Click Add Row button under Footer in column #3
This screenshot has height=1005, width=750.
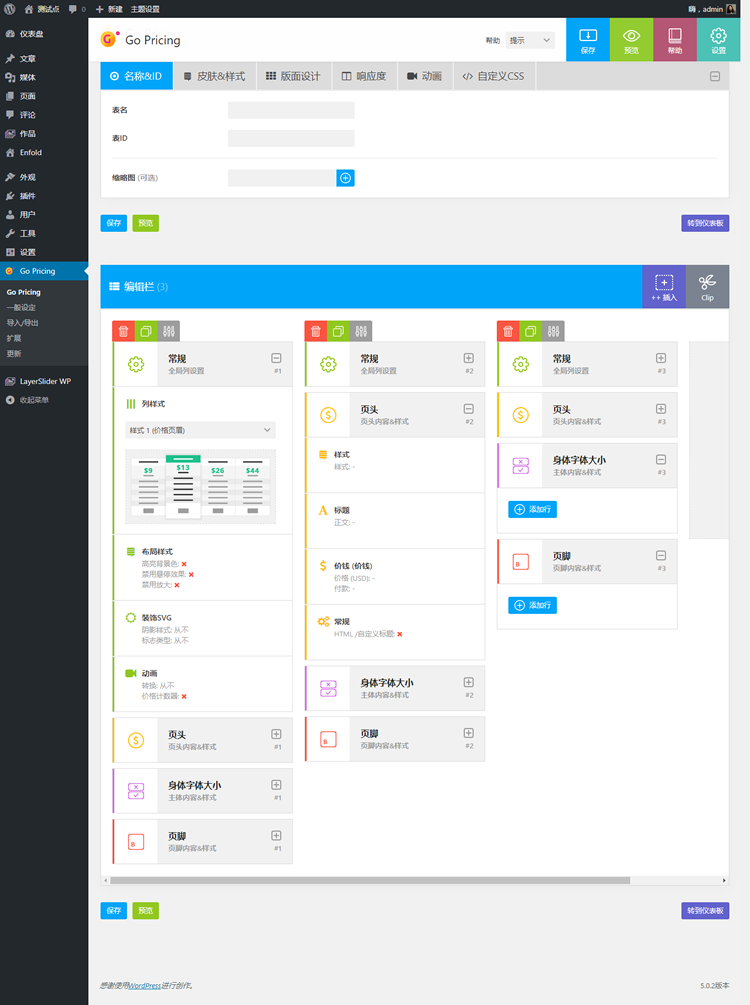click(532, 605)
